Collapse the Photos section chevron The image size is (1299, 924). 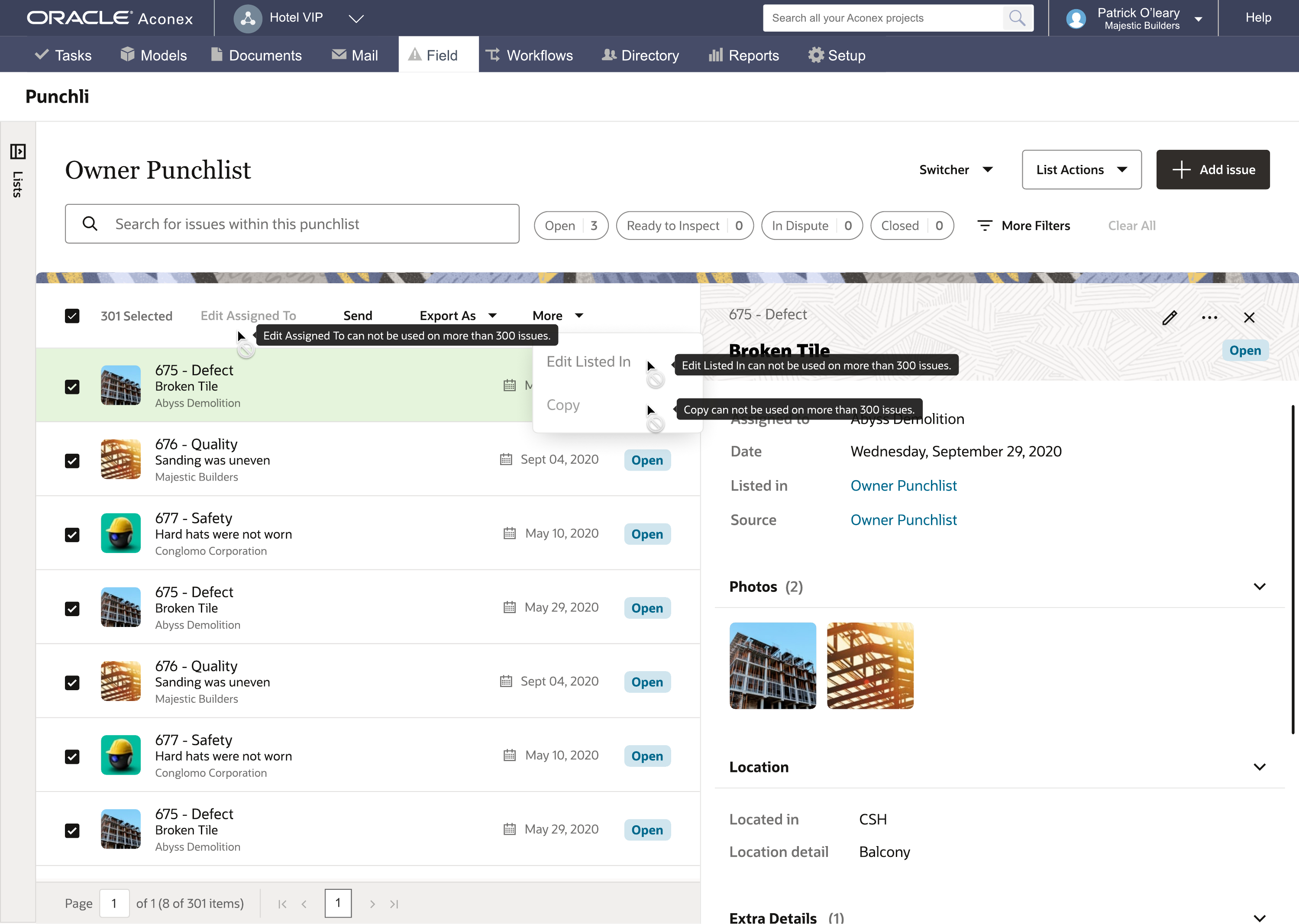(1259, 587)
